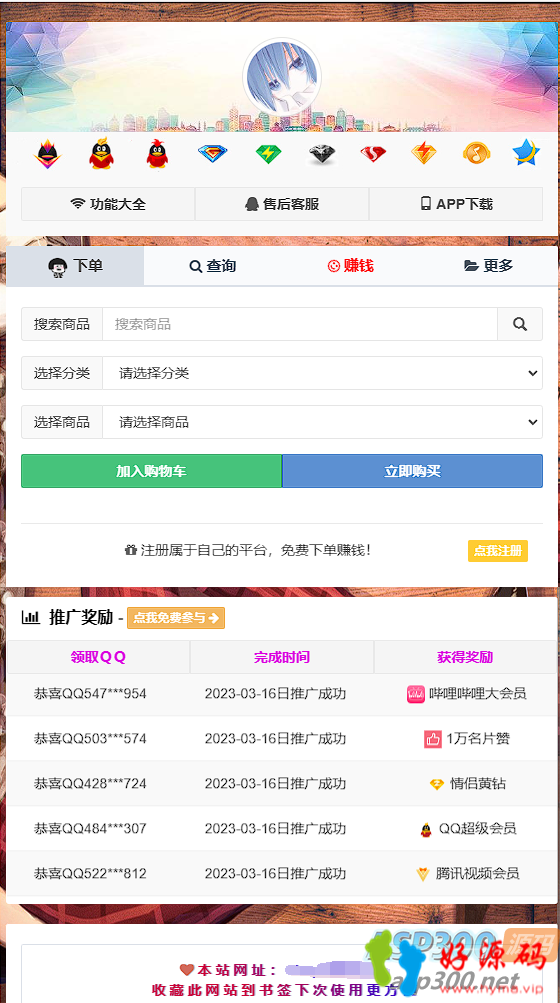Click the 腾讯视频会员 reward text
This screenshot has width=560, height=1003.
pos(477,874)
